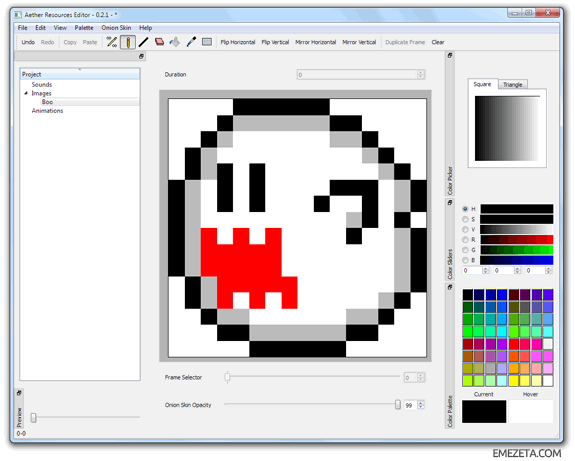Screen dimensions: 575x461
Task: Click the square gradient color picker area
Action: [x=506, y=128]
